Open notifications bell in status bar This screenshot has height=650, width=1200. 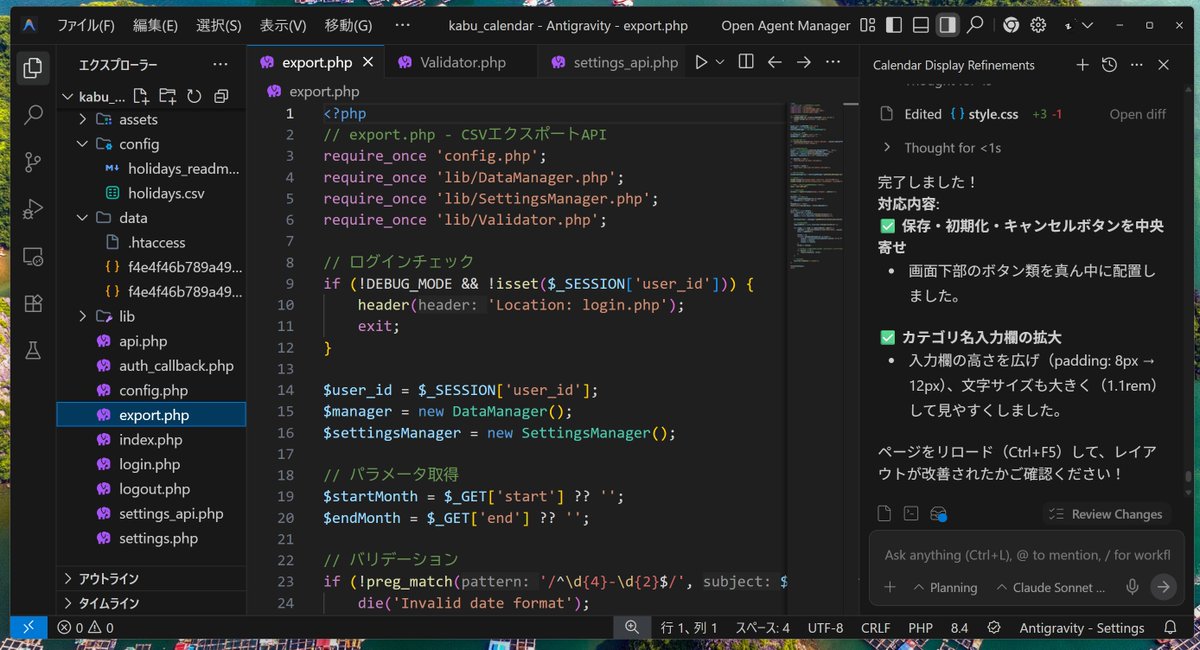click(1170, 628)
